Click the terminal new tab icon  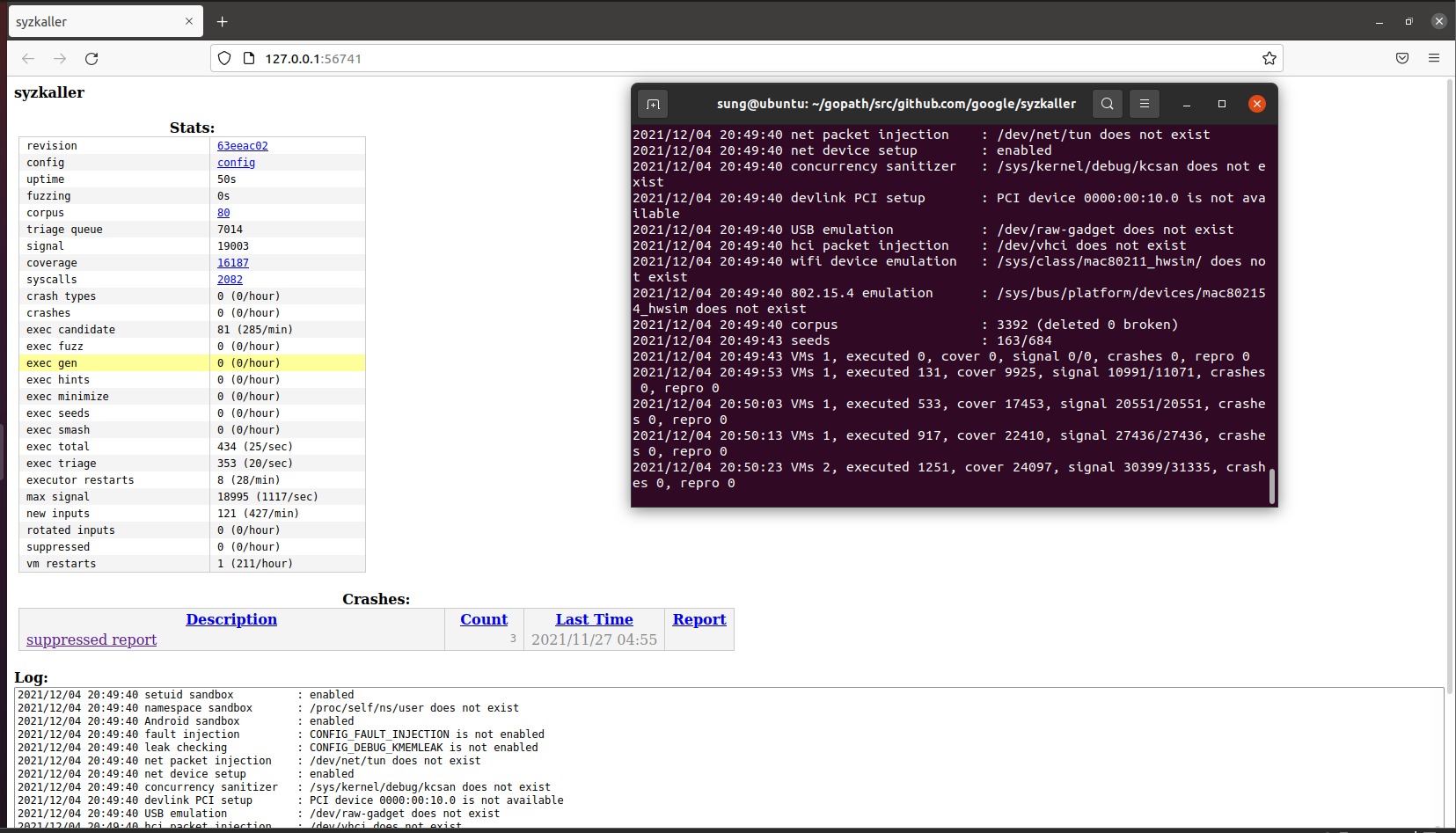653,104
